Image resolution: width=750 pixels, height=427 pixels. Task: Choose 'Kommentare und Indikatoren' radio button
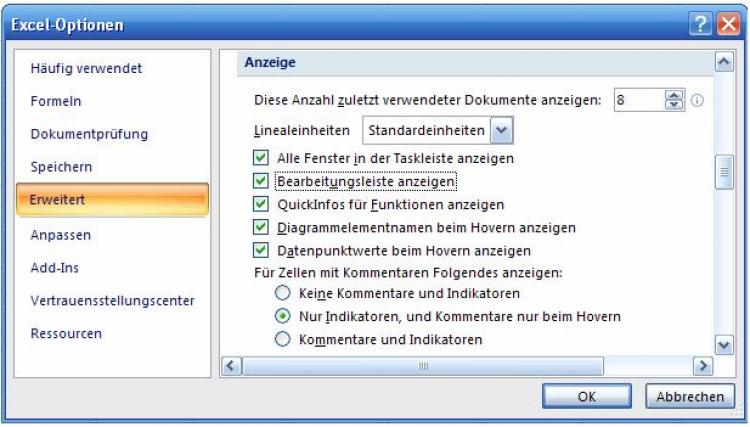283,340
